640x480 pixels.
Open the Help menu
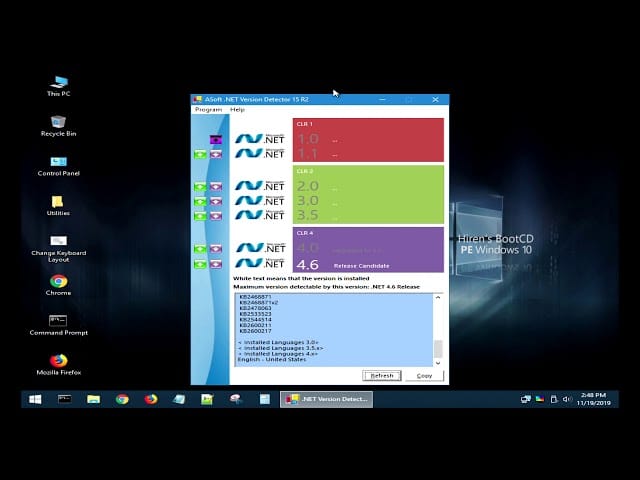[x=237, y=110]
